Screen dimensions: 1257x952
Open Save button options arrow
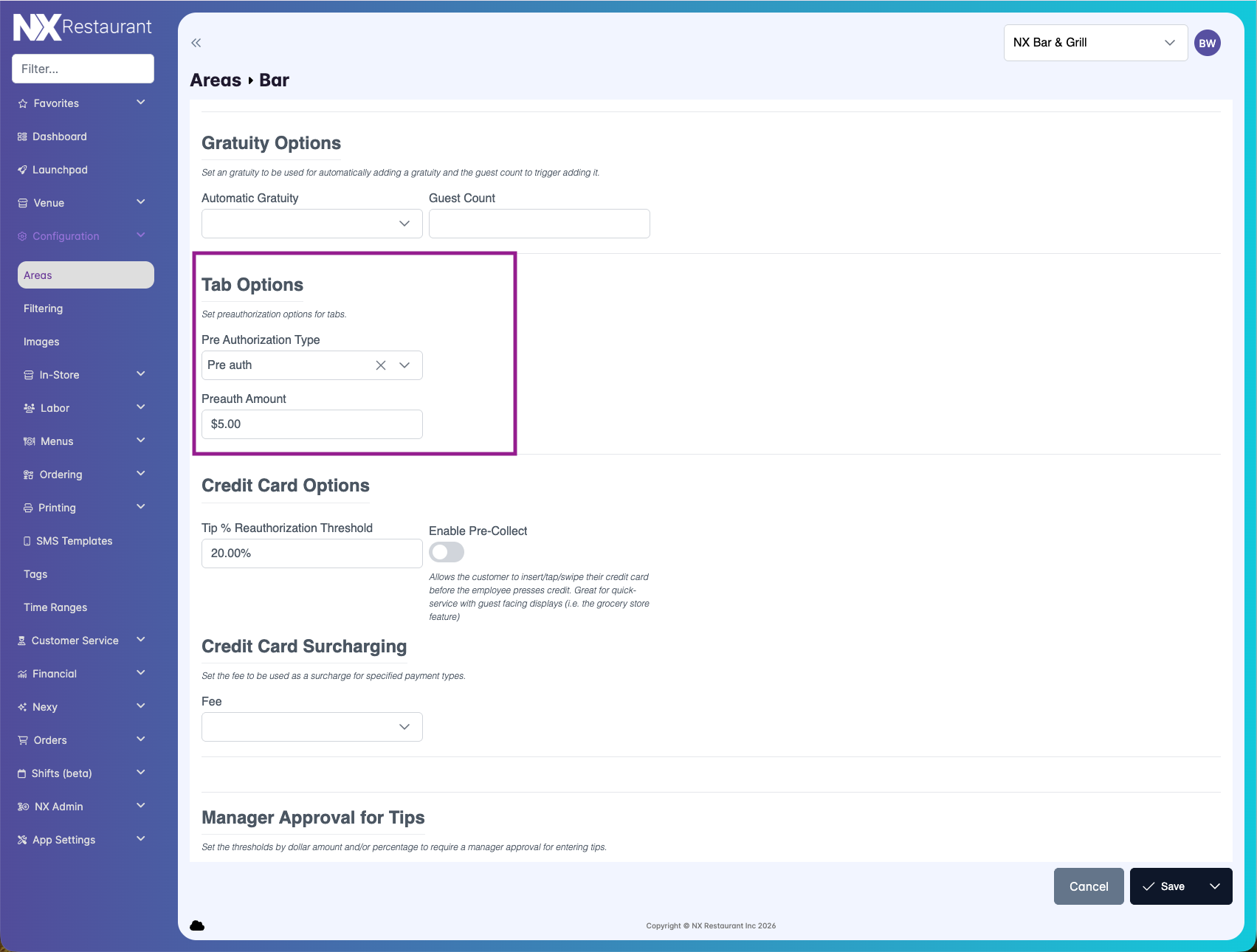(x=1214, y=886)
